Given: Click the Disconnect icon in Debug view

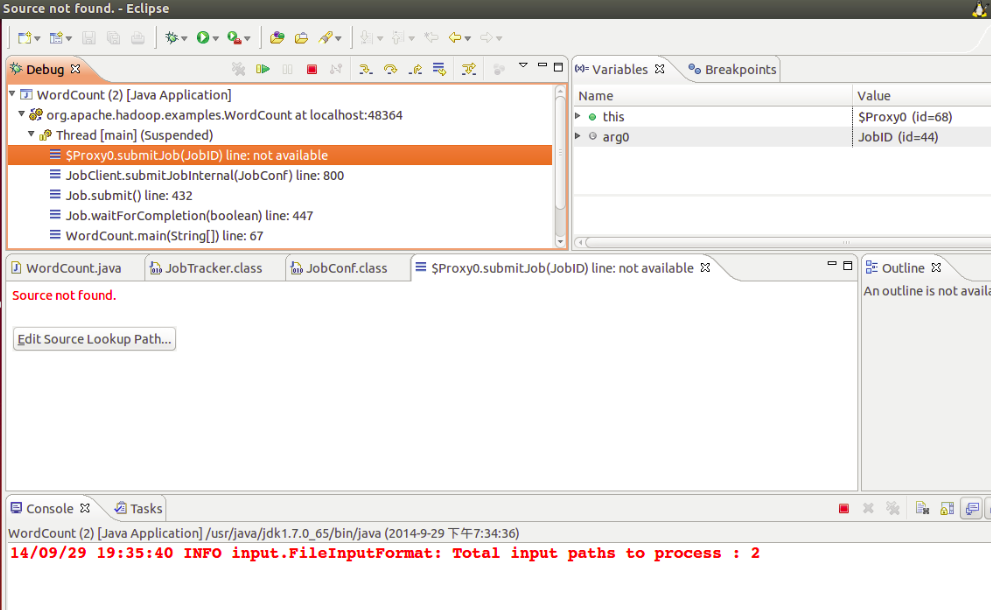Looking at the screenshot, I should [x=336, y=69].
